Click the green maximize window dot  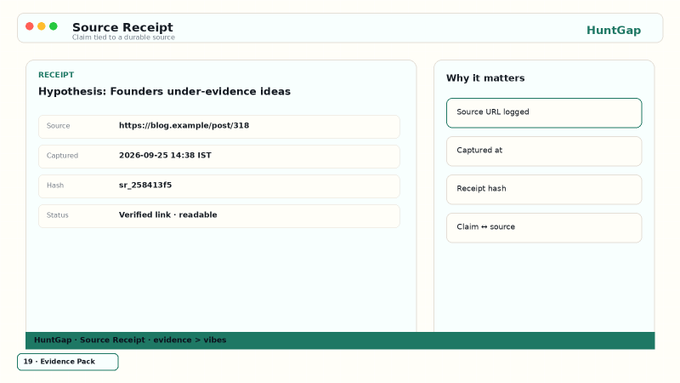point(53,26)
